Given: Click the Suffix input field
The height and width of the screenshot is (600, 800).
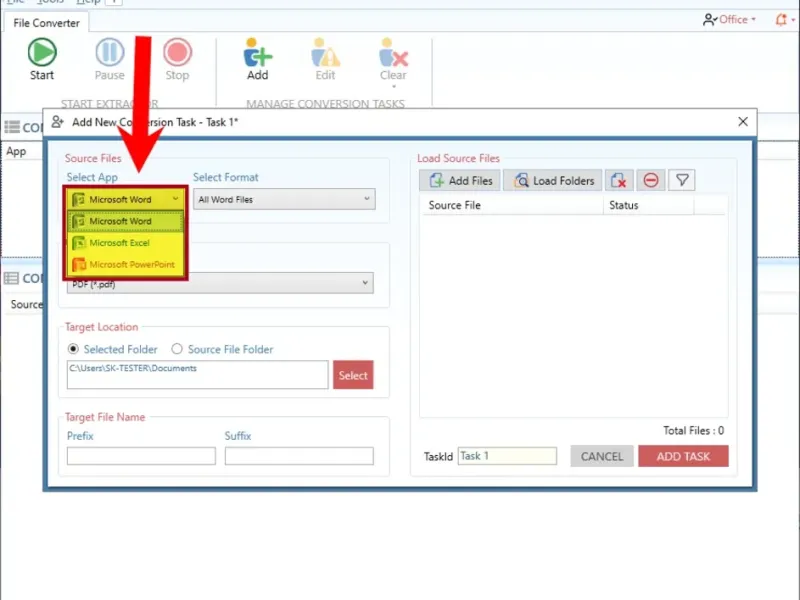Looking at the screenshot, I should [299, 456].
